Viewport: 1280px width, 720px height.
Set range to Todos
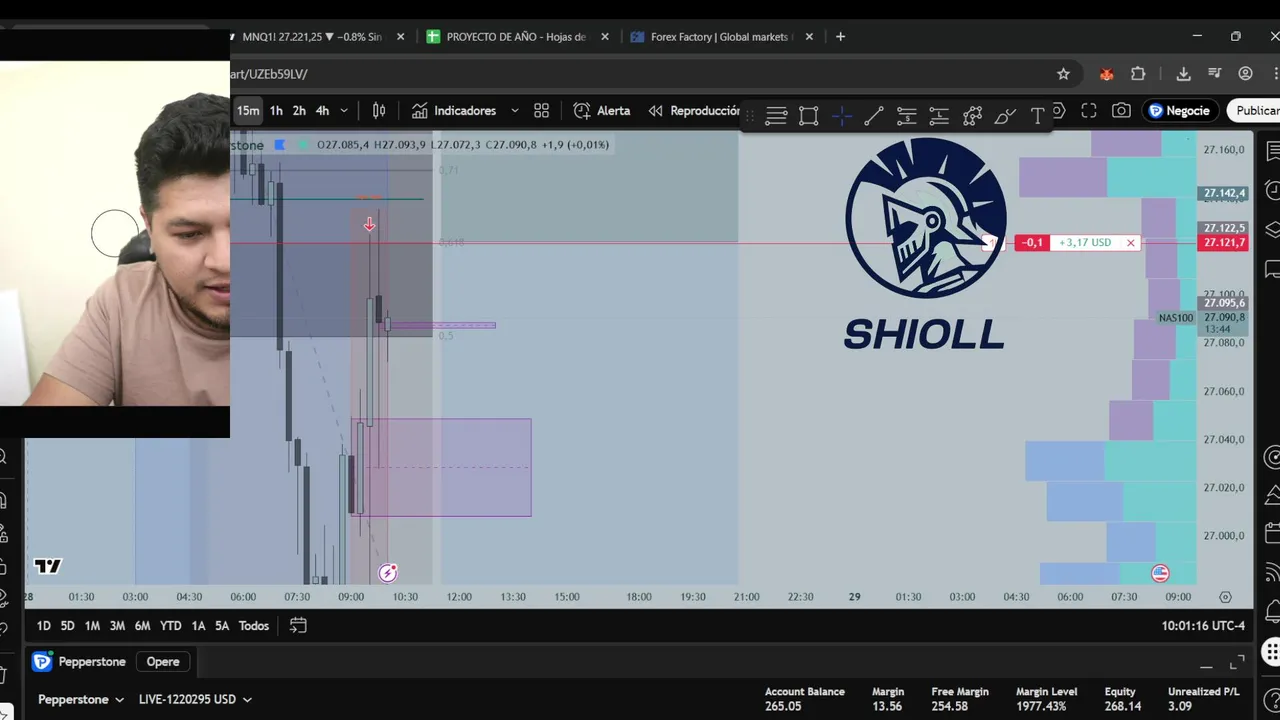pos(254,626)
